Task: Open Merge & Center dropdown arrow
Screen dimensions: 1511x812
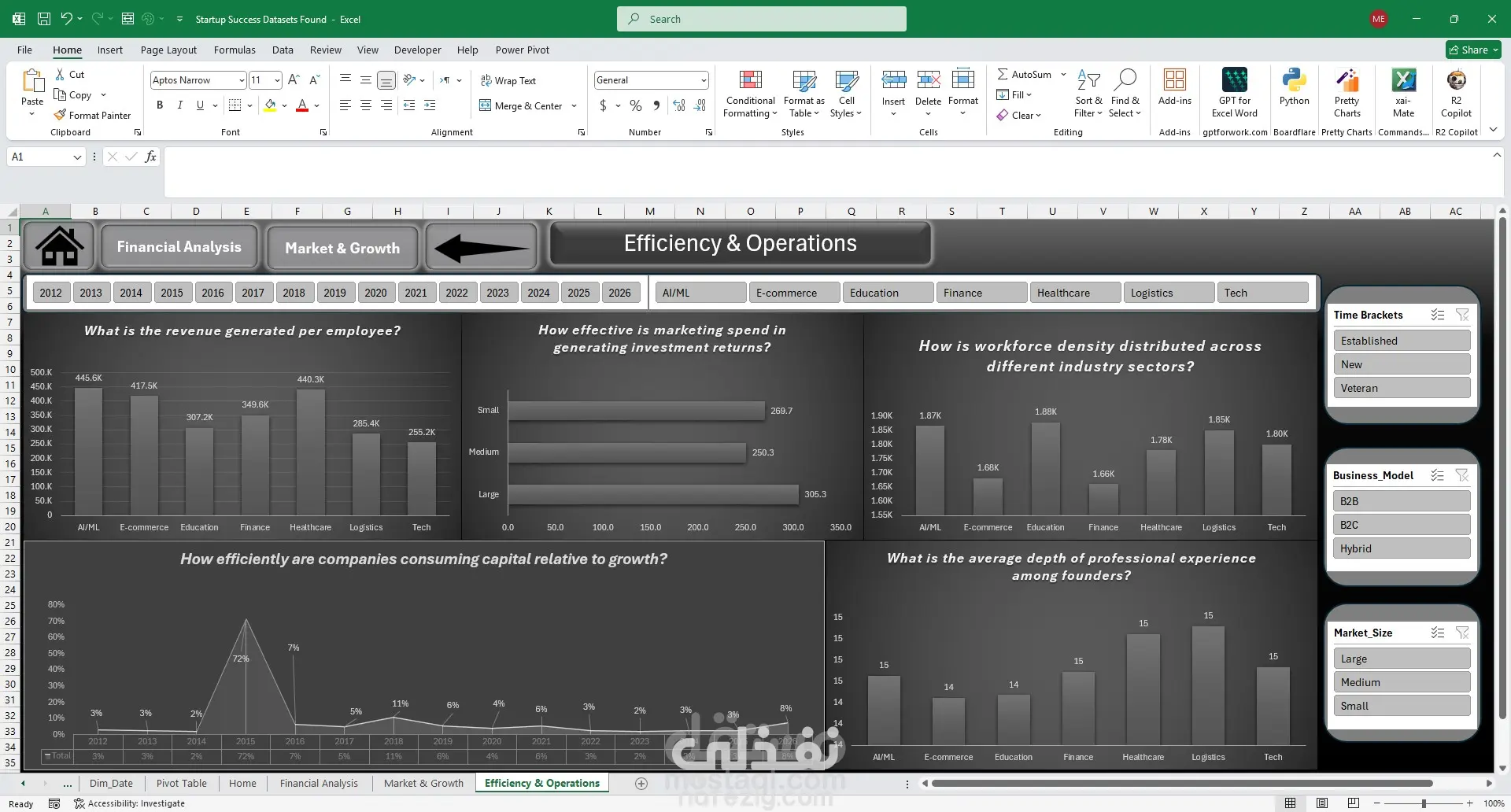Action: click(574, 105)
